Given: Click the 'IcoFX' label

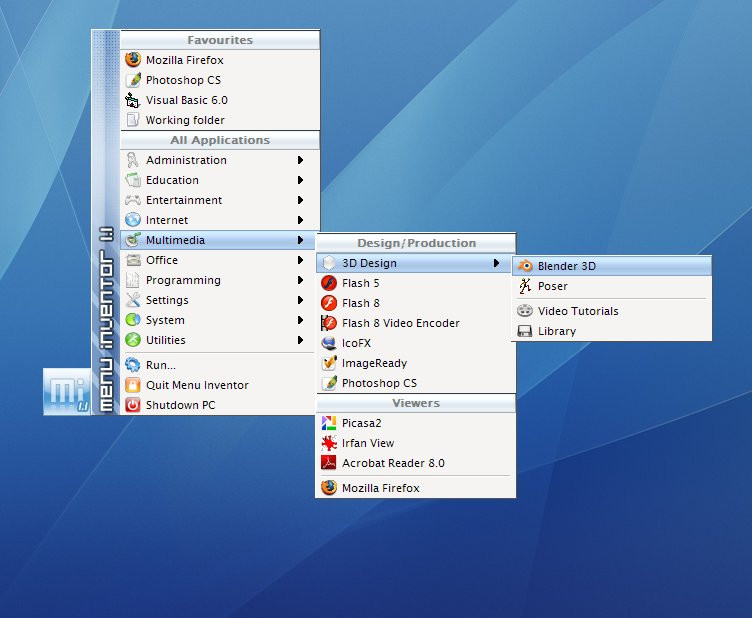Looking at the screenshot, I should [356, 343].
